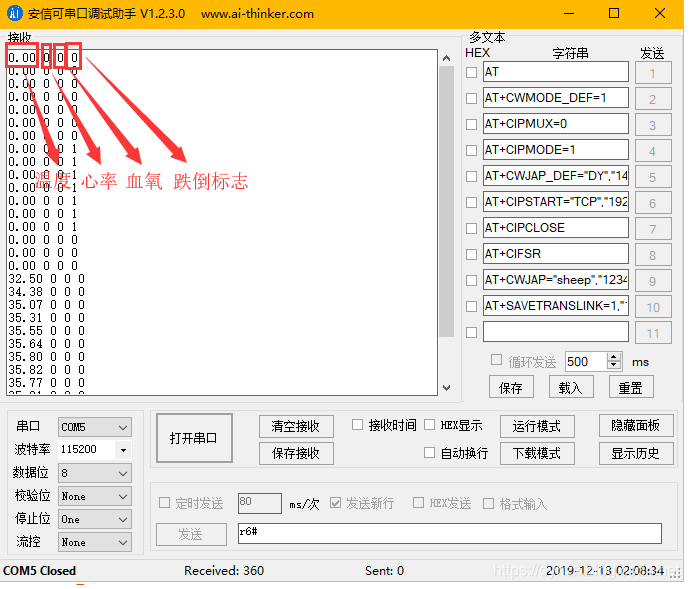Click the 隐藏面板 hide panel button
691x589 pixels.
coord(636,425)
